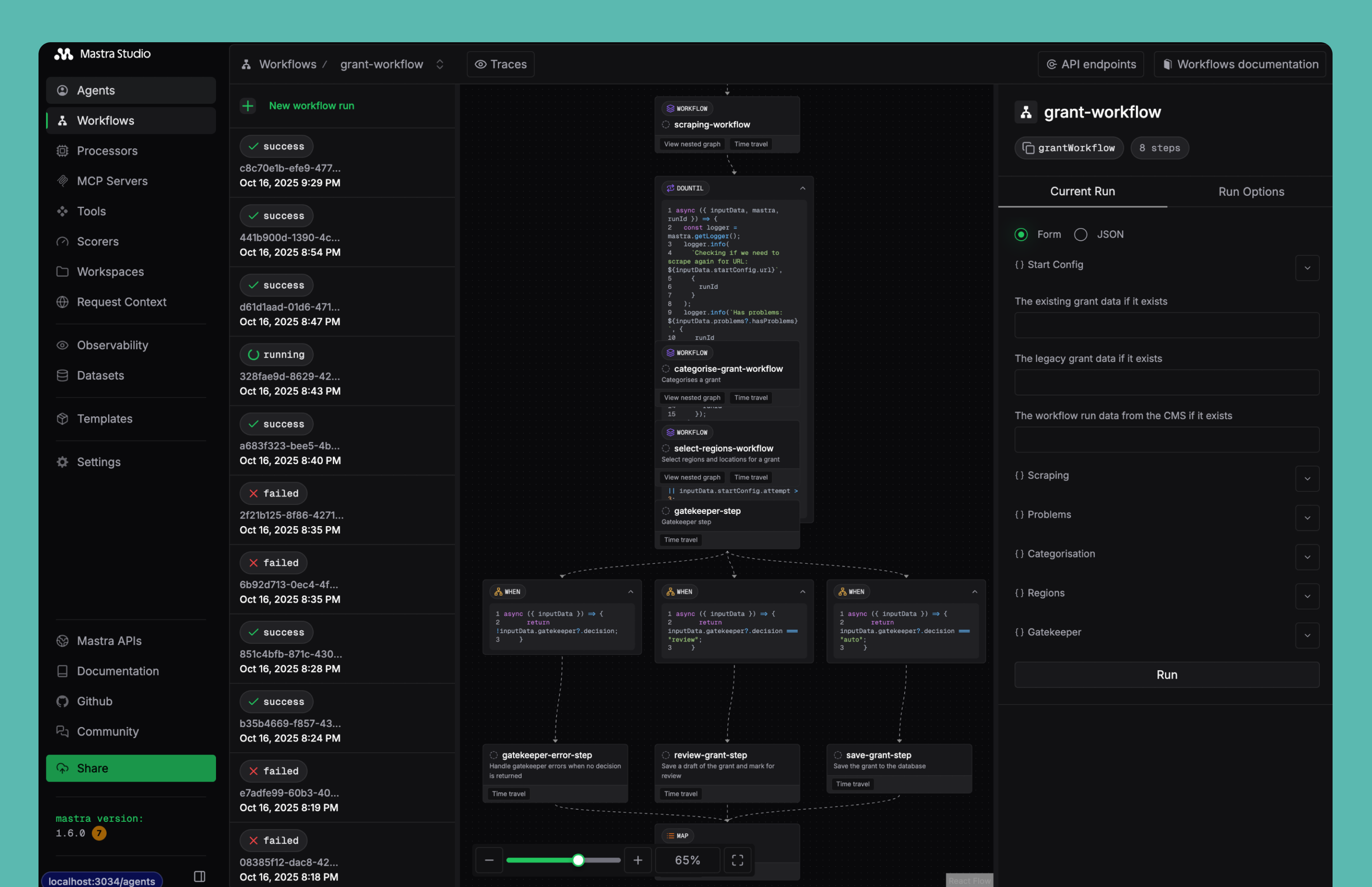Click the existing grant data input field
Viewport: 1372px width, 887px height.
[x=1167, y=325]
